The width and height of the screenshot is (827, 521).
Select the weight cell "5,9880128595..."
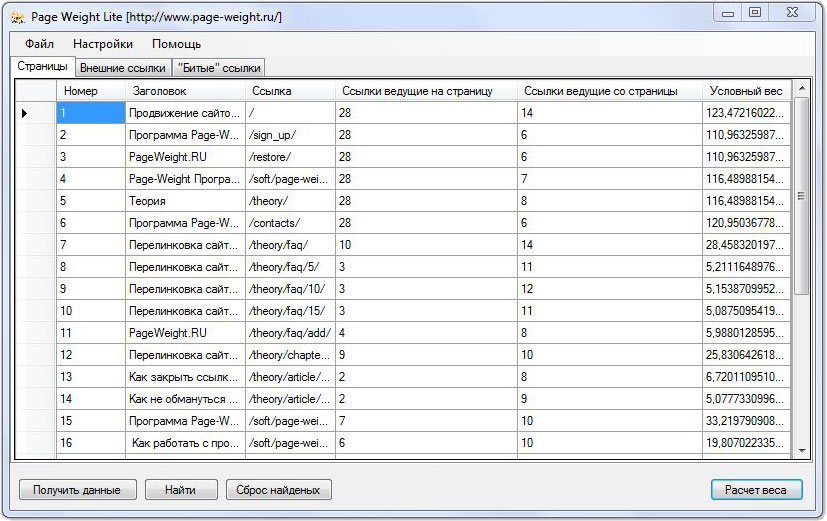coord(746,333)
